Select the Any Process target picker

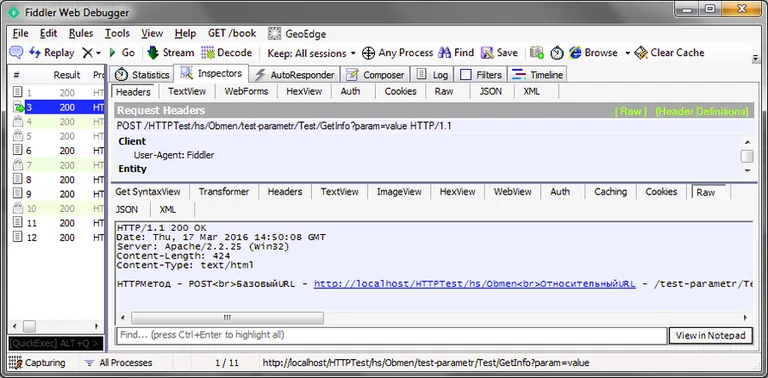(397, 53)
